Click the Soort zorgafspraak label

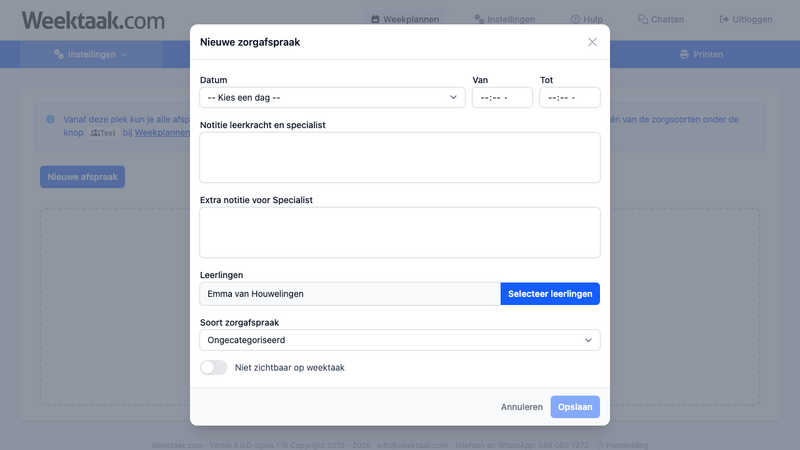pos(239,322)
